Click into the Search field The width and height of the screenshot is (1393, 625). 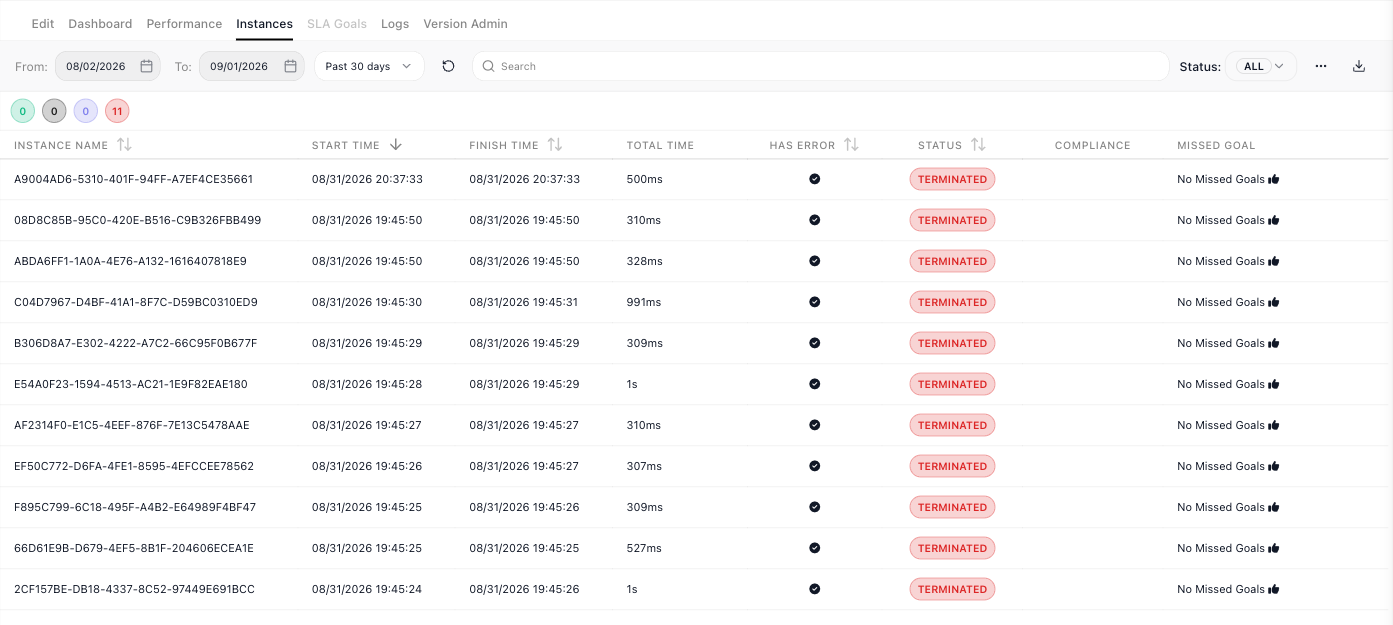click(x=820, y=66)
